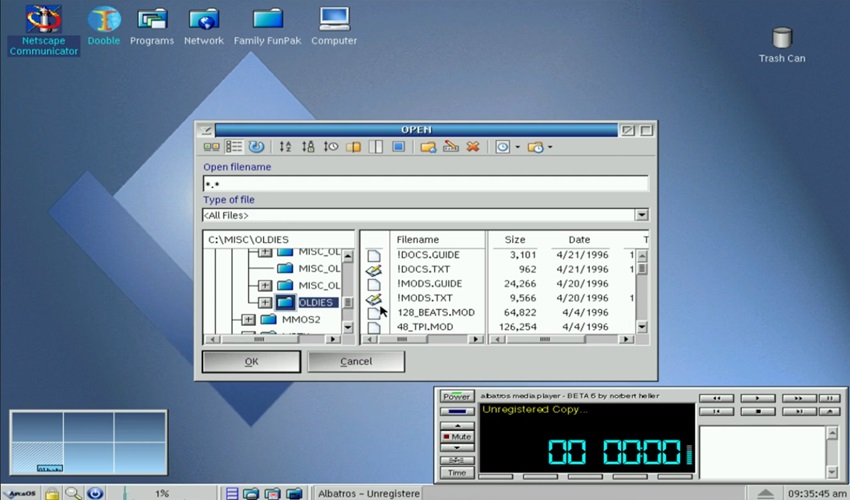Open Netscape Communicator desktop icon
Viewport: 850px width, 500px height.
point(43,31)
